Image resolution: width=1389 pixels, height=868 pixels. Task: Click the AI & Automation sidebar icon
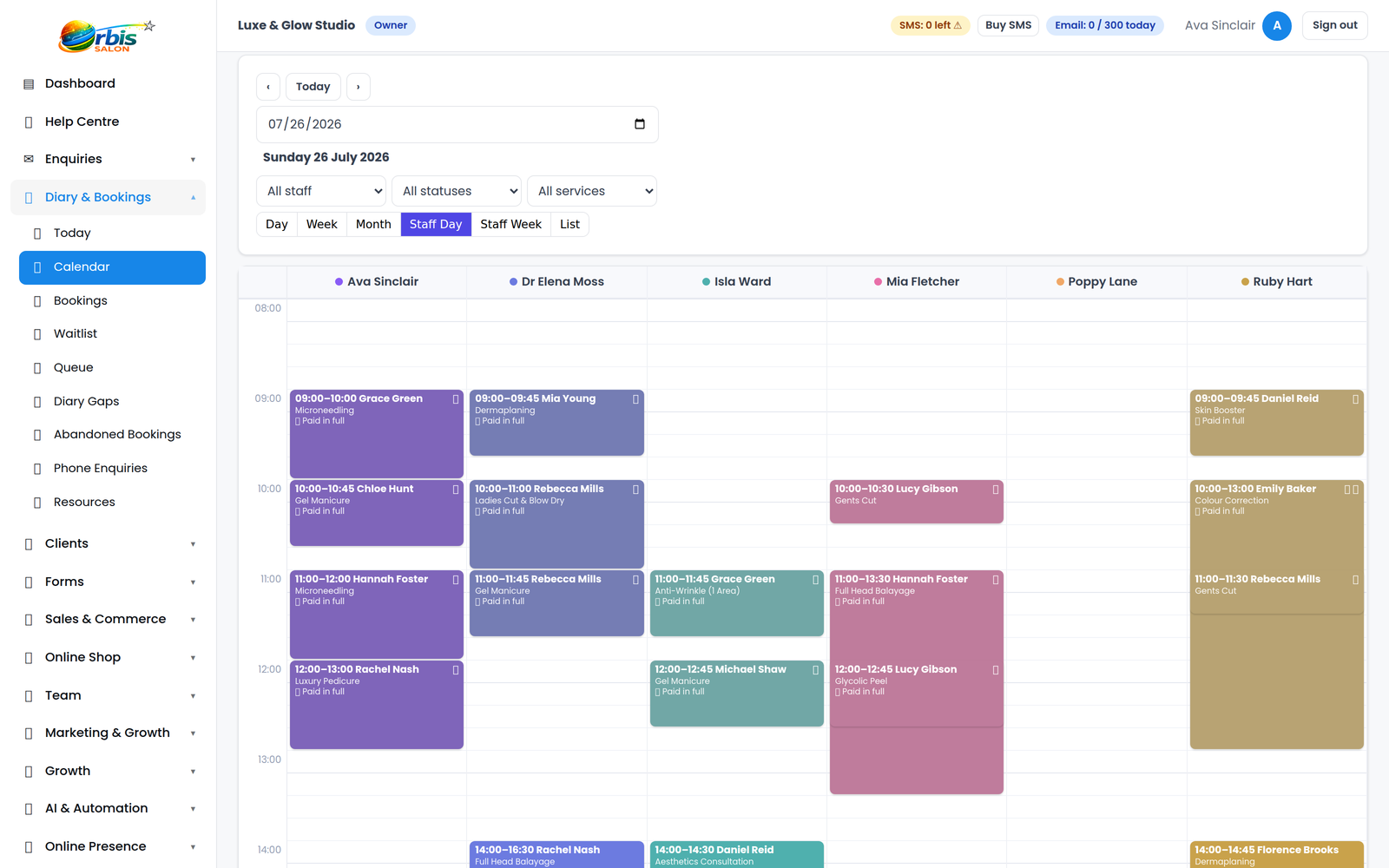click(x=29, y=809)
